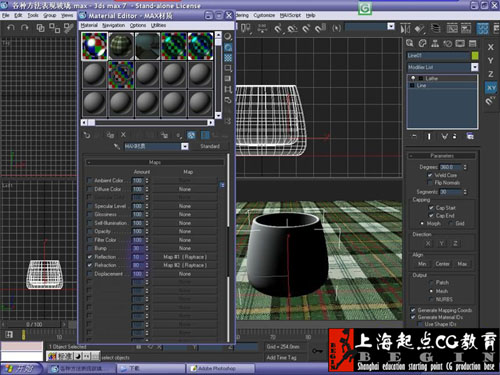Enable Show Map in Viewport icon
Image resolution: width=500 pixels, height=375 pixels.
pos(191,135)
